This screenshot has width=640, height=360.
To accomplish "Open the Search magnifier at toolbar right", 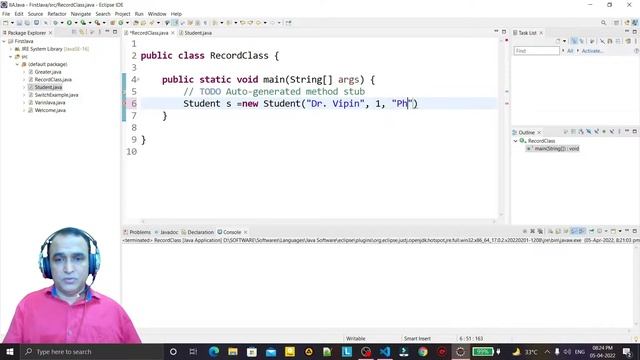I will (603, 23).
